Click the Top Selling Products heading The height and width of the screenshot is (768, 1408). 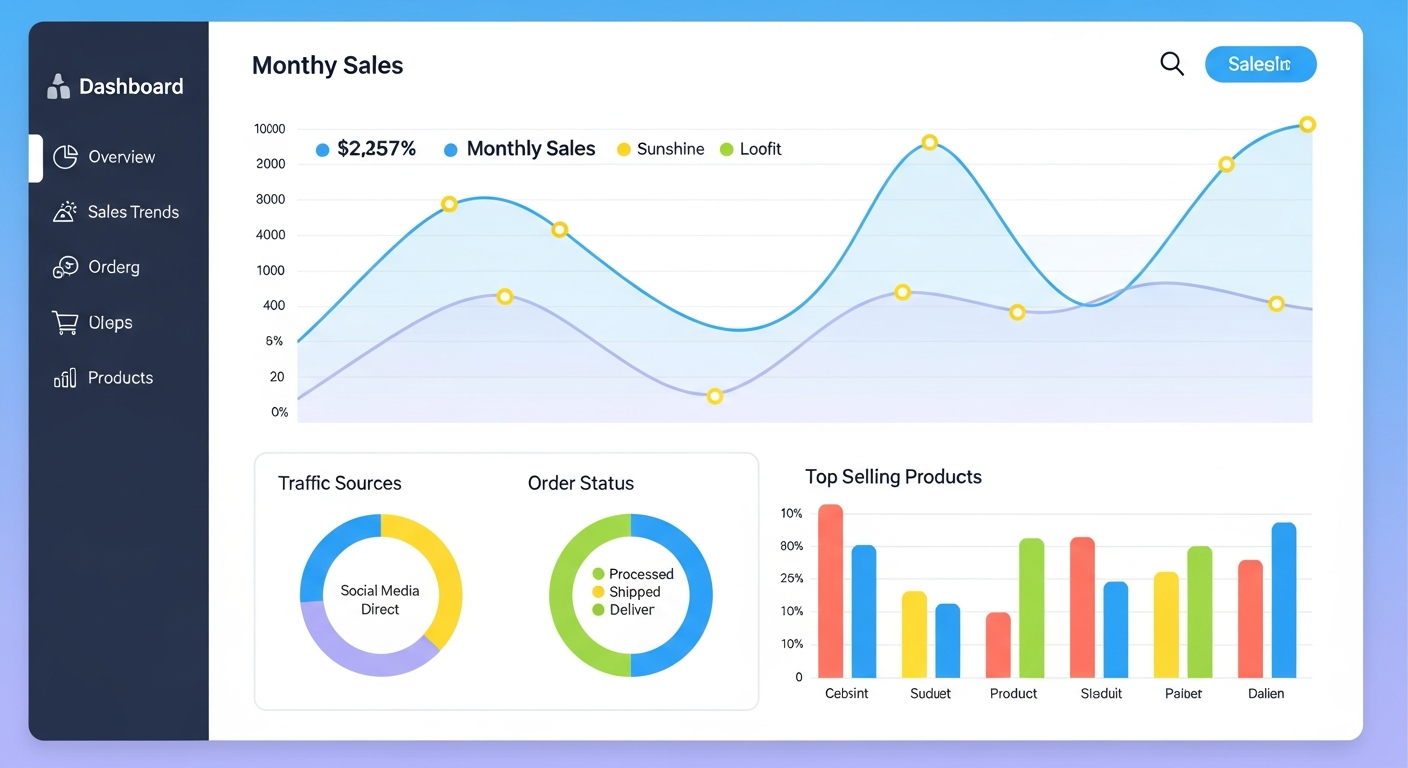click(x=893, y=477)
